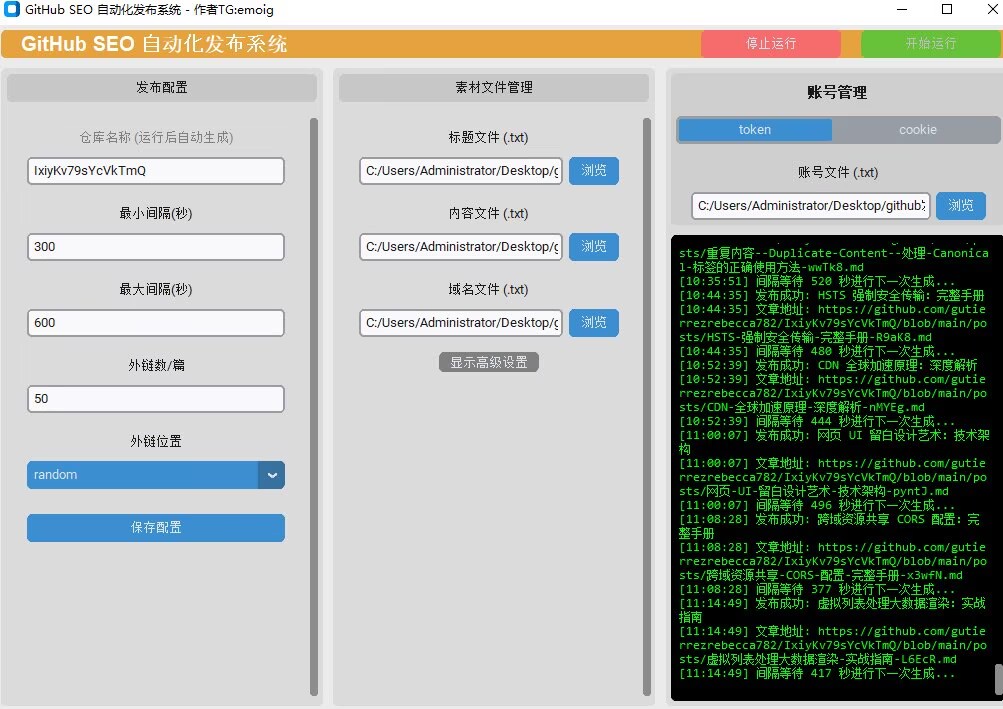Browse for the 标题文件 with 浏览
1003x709 pixels.
pyautogui.click(x=594, y=171)
